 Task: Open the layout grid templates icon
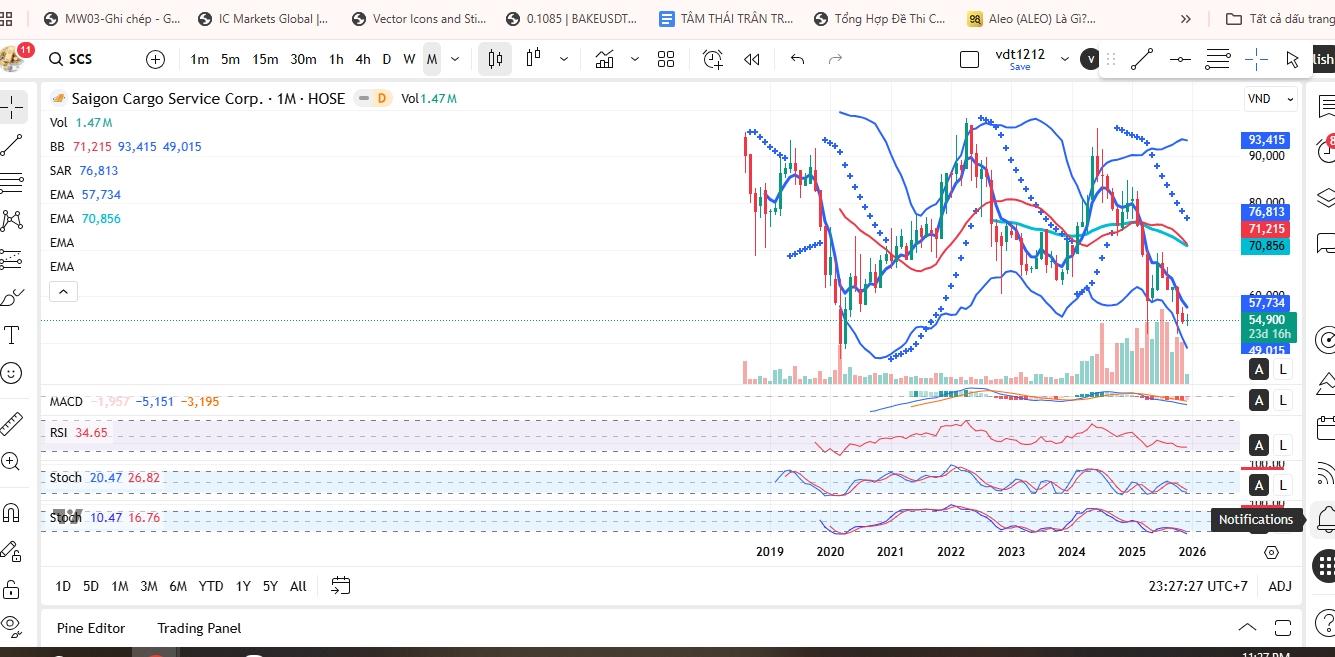click(666, 59)
